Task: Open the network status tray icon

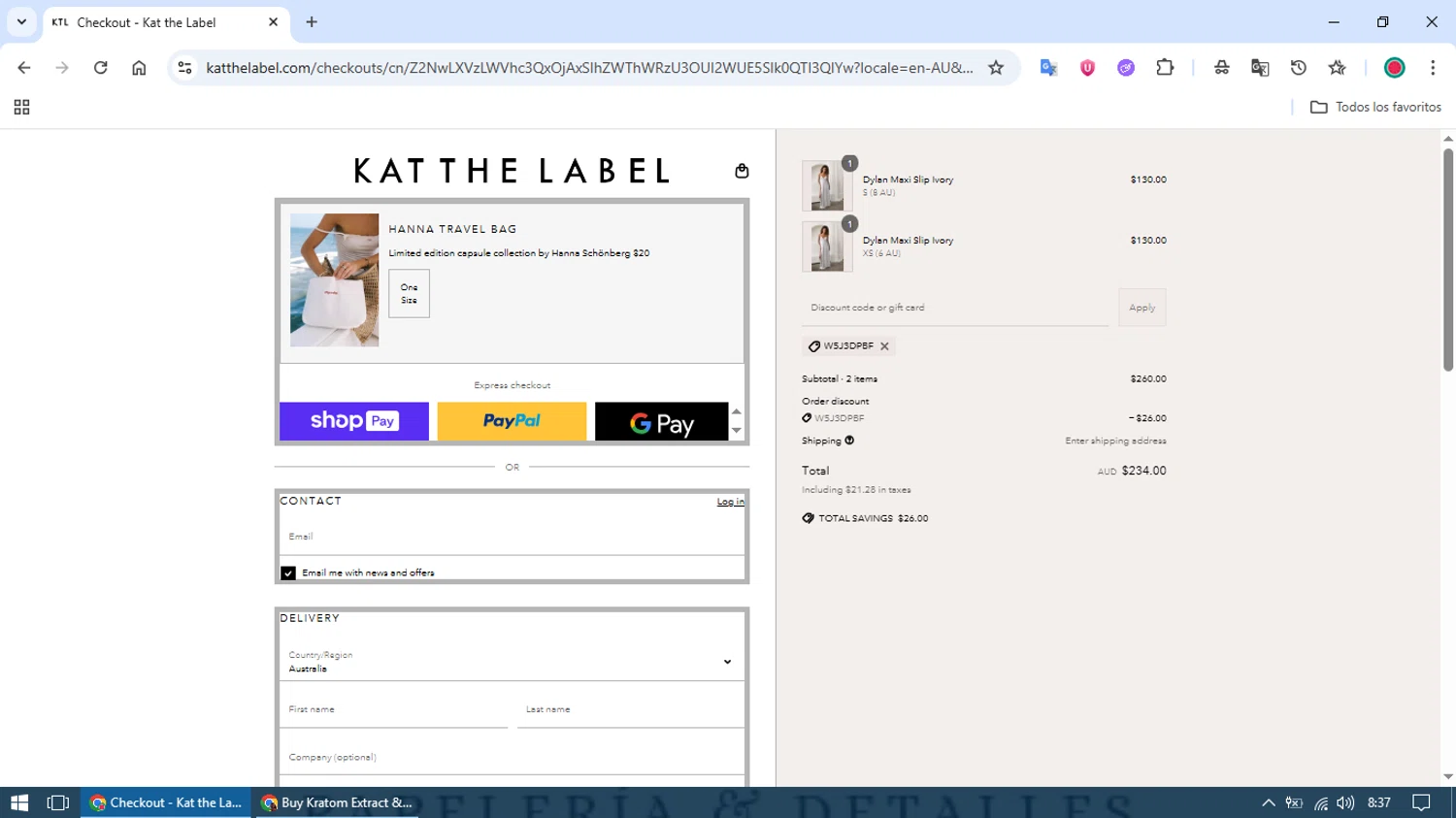Action: [x=1321, y=802]
